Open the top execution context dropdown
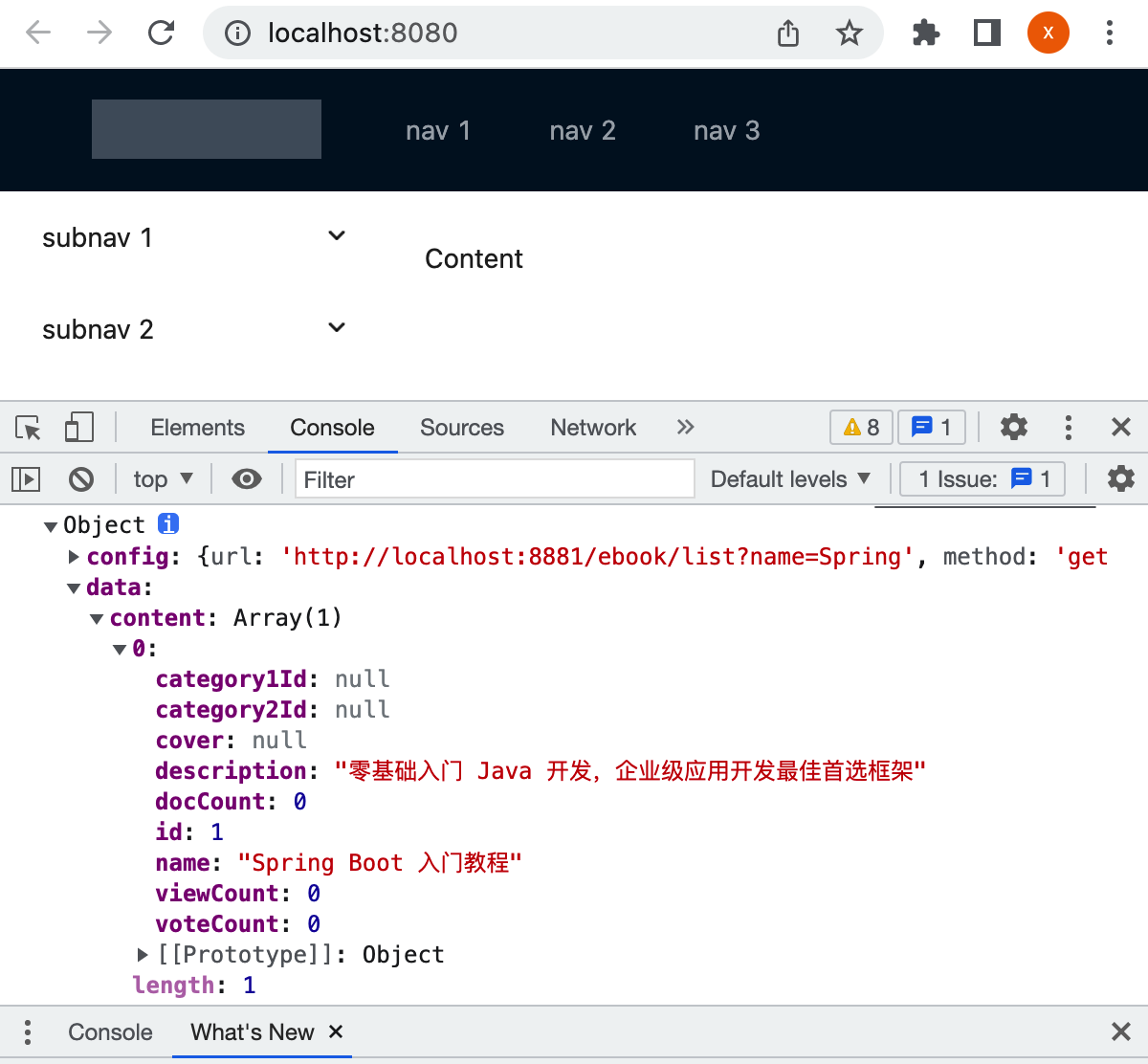 tap(163, 478)
